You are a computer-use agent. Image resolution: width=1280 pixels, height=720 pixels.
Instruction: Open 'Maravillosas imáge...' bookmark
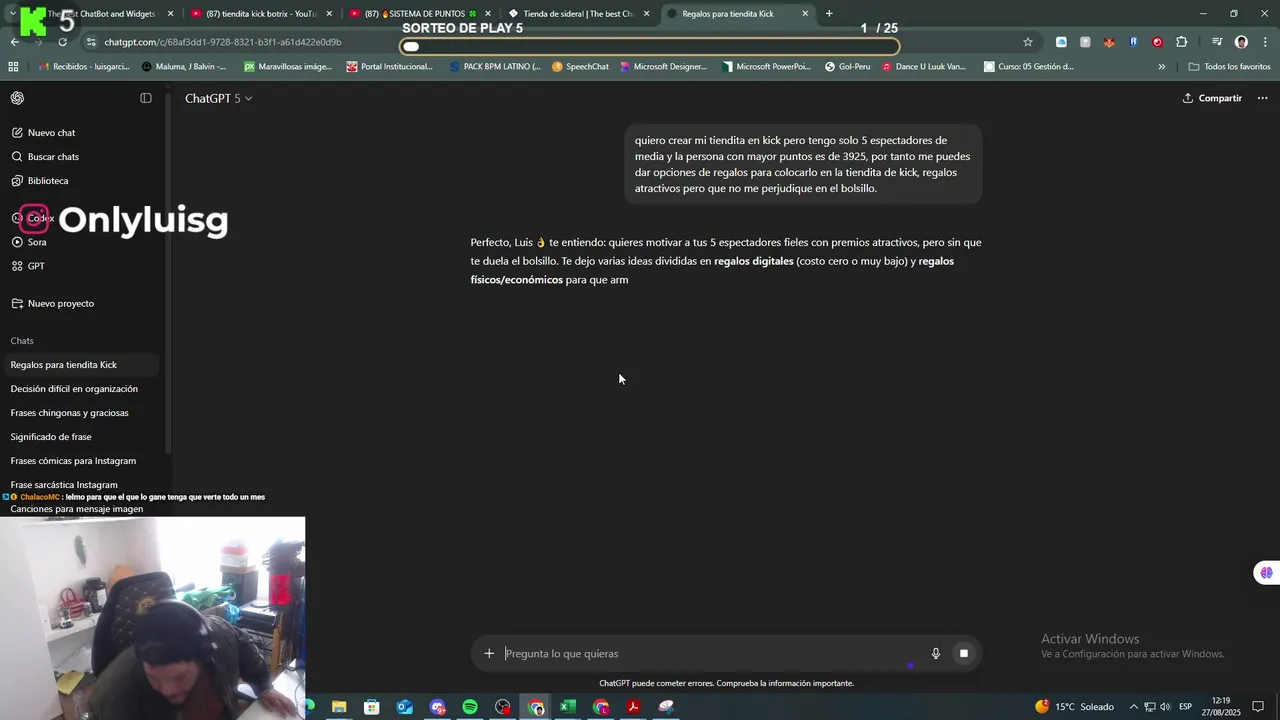coord(288,67)
